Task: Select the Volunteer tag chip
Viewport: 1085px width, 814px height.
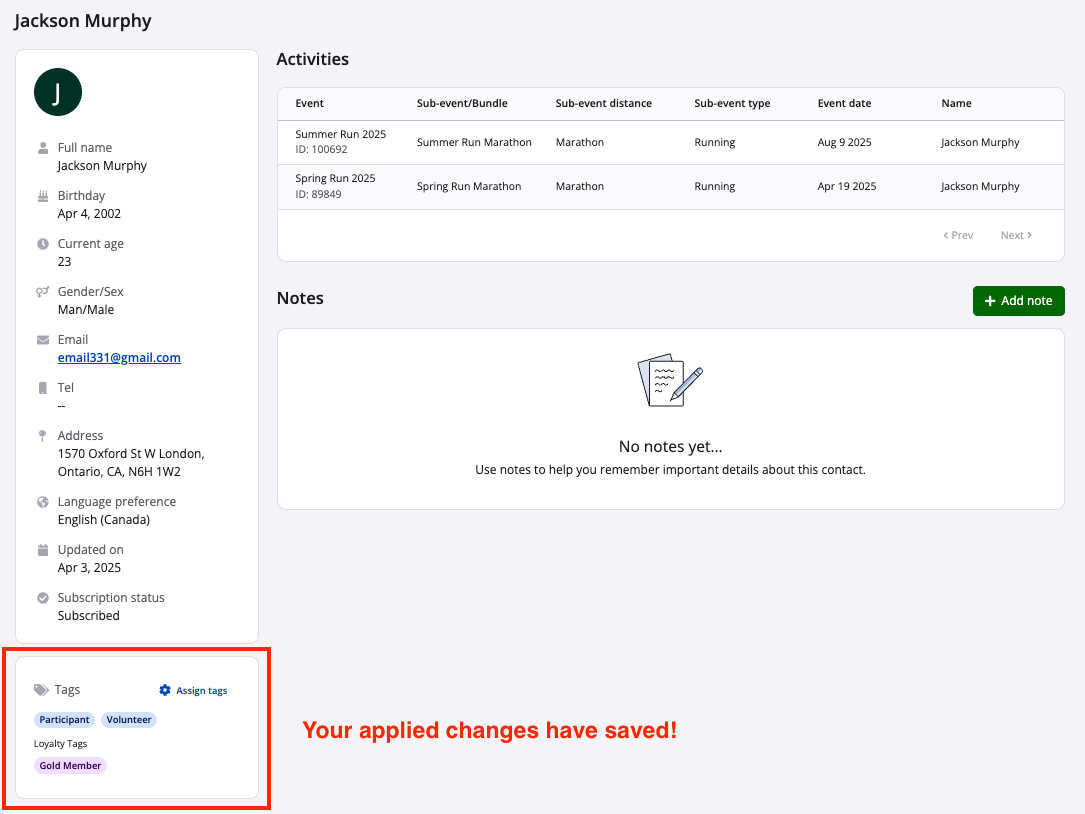Action: (x=129, y=720)
